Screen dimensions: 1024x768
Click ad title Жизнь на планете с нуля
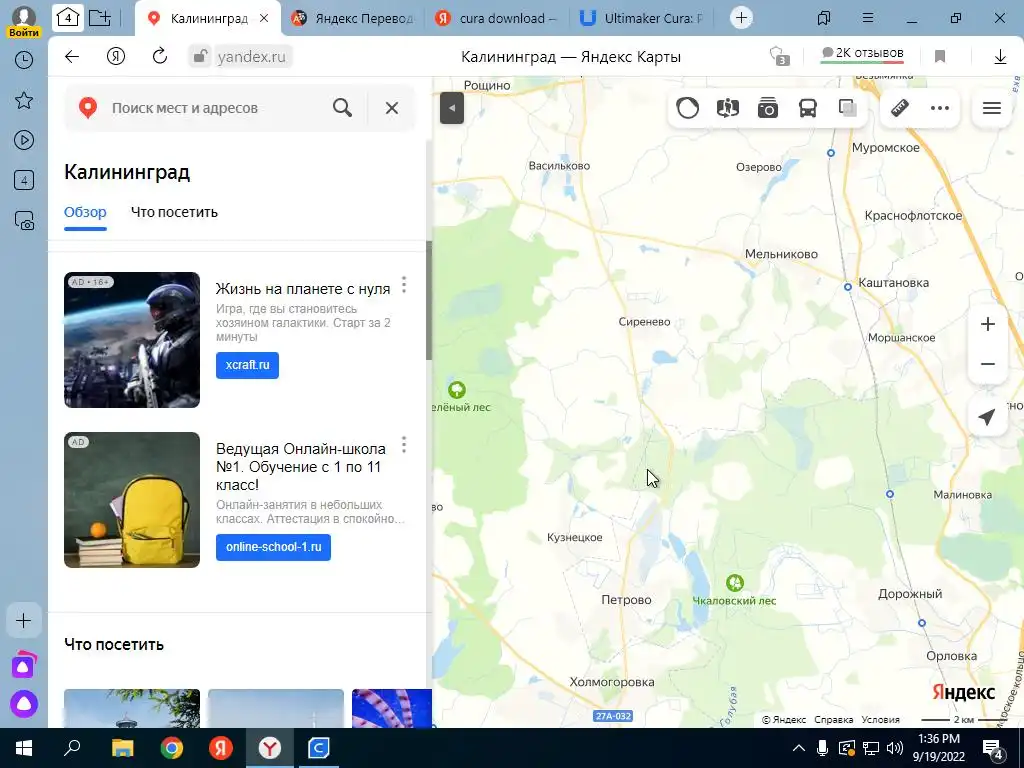pyautogui.click(x=303, y=289)
